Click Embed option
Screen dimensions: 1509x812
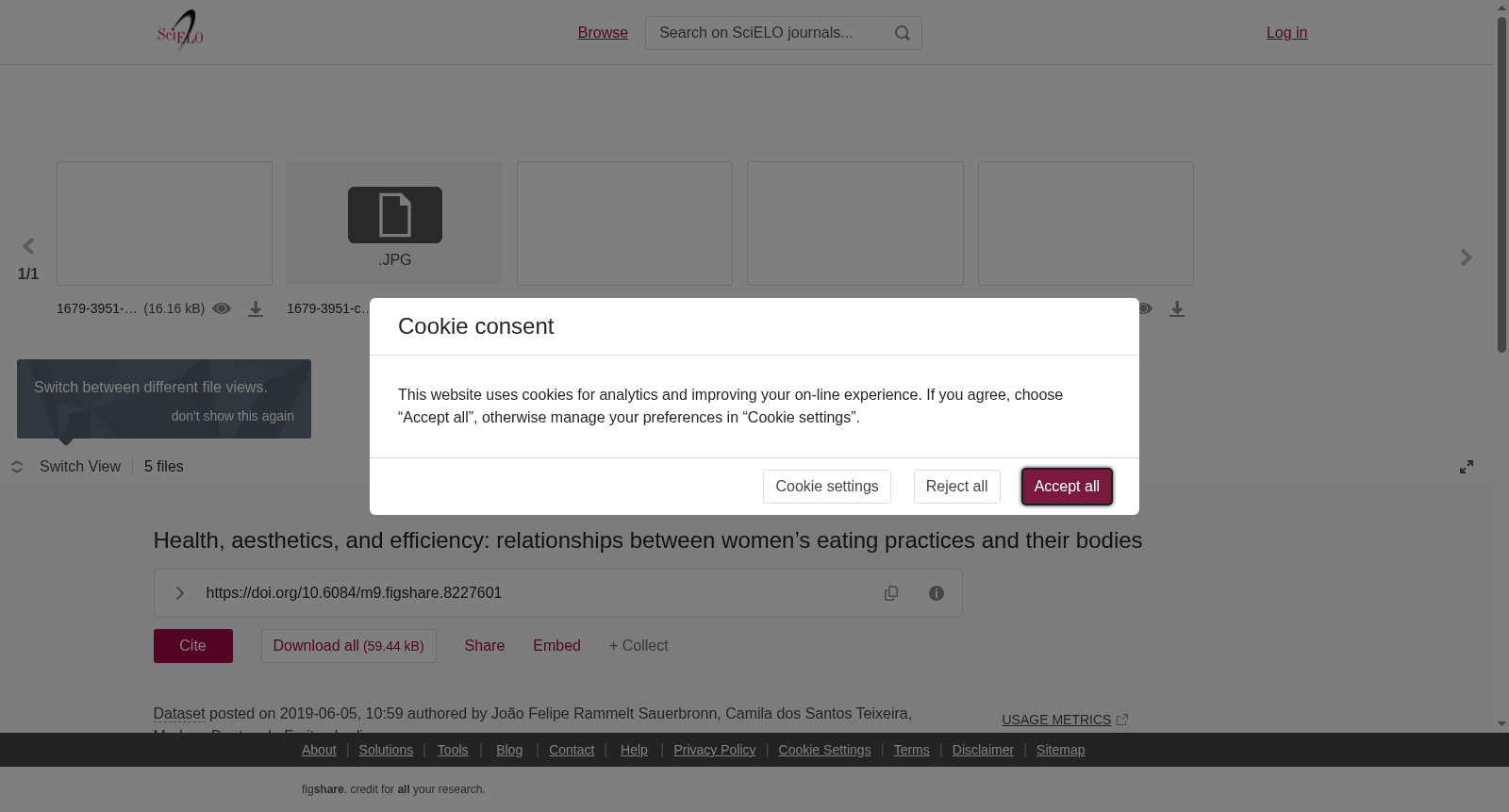[x=556, y=646]
